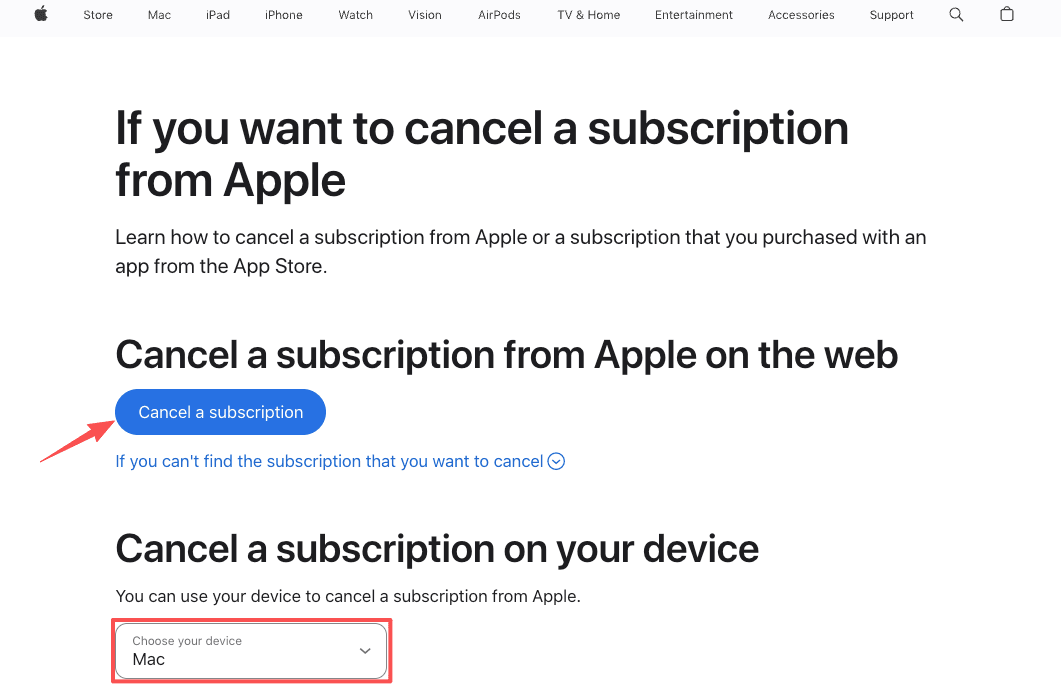The height and width of the screenshot is (699, 1061).
Task: Open the shopping bag icon
Action: [x=1007, y=14]
